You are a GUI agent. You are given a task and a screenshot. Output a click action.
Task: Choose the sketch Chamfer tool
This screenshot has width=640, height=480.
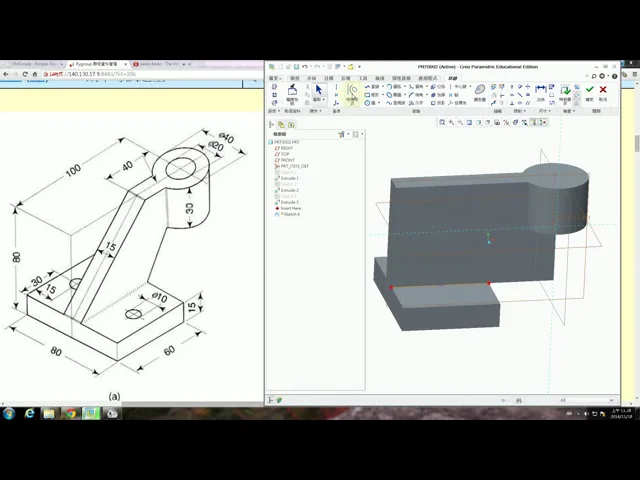click(416, 95)
